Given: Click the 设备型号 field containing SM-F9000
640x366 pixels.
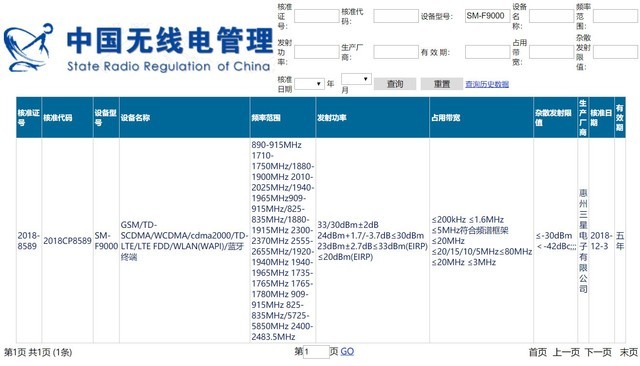Looking at the screenshot, I should [x=487, y=16].
